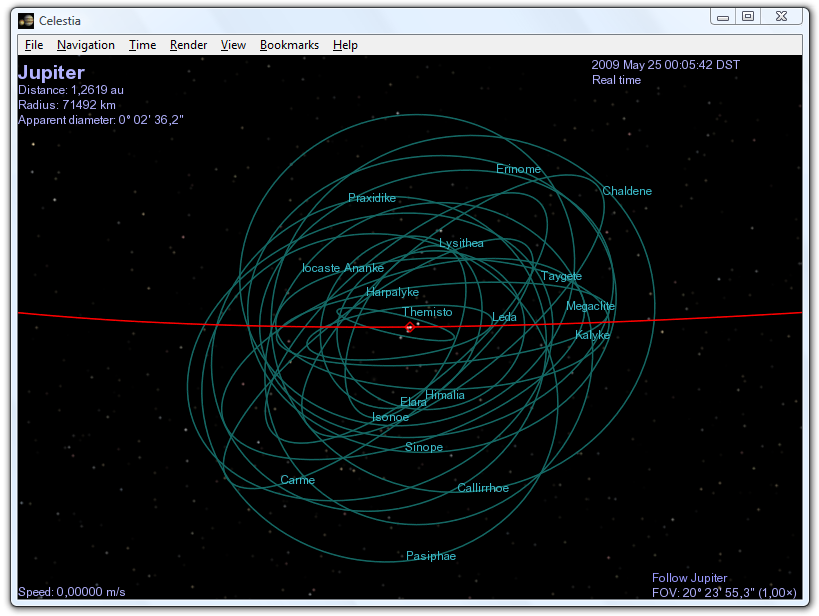The height and width of the screenshot is (616, 819).
Task: Click the FOV value readout
Action: click(724, 592)
